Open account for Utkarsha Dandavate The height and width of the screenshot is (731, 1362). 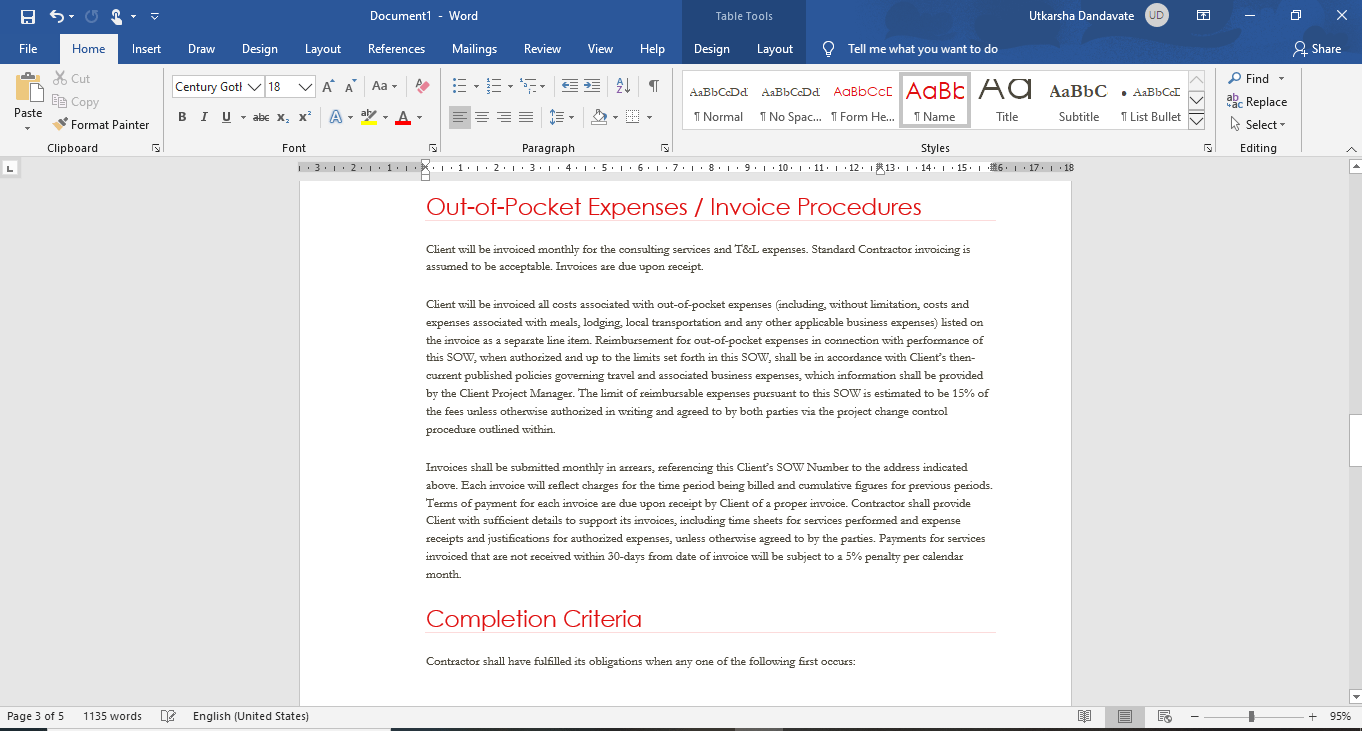tap(1099, 16)
